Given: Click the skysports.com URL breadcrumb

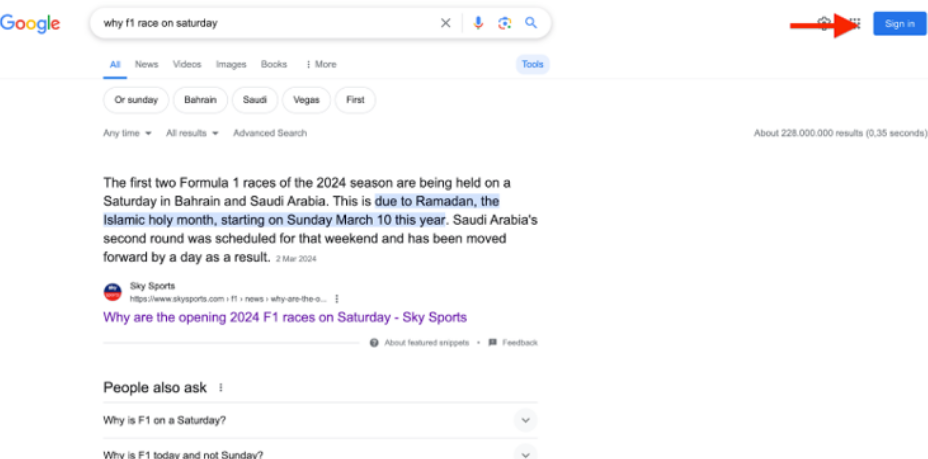Looking at the screenshot, I should [x=228, y=299].
